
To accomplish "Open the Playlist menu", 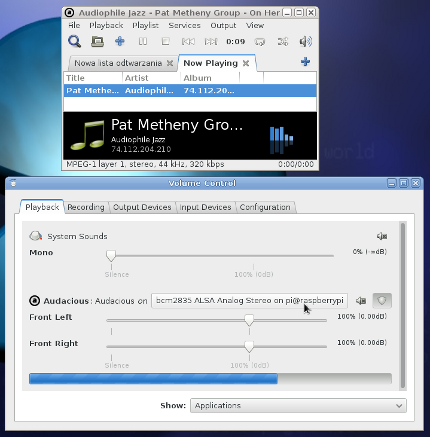I will coord(145,25).
